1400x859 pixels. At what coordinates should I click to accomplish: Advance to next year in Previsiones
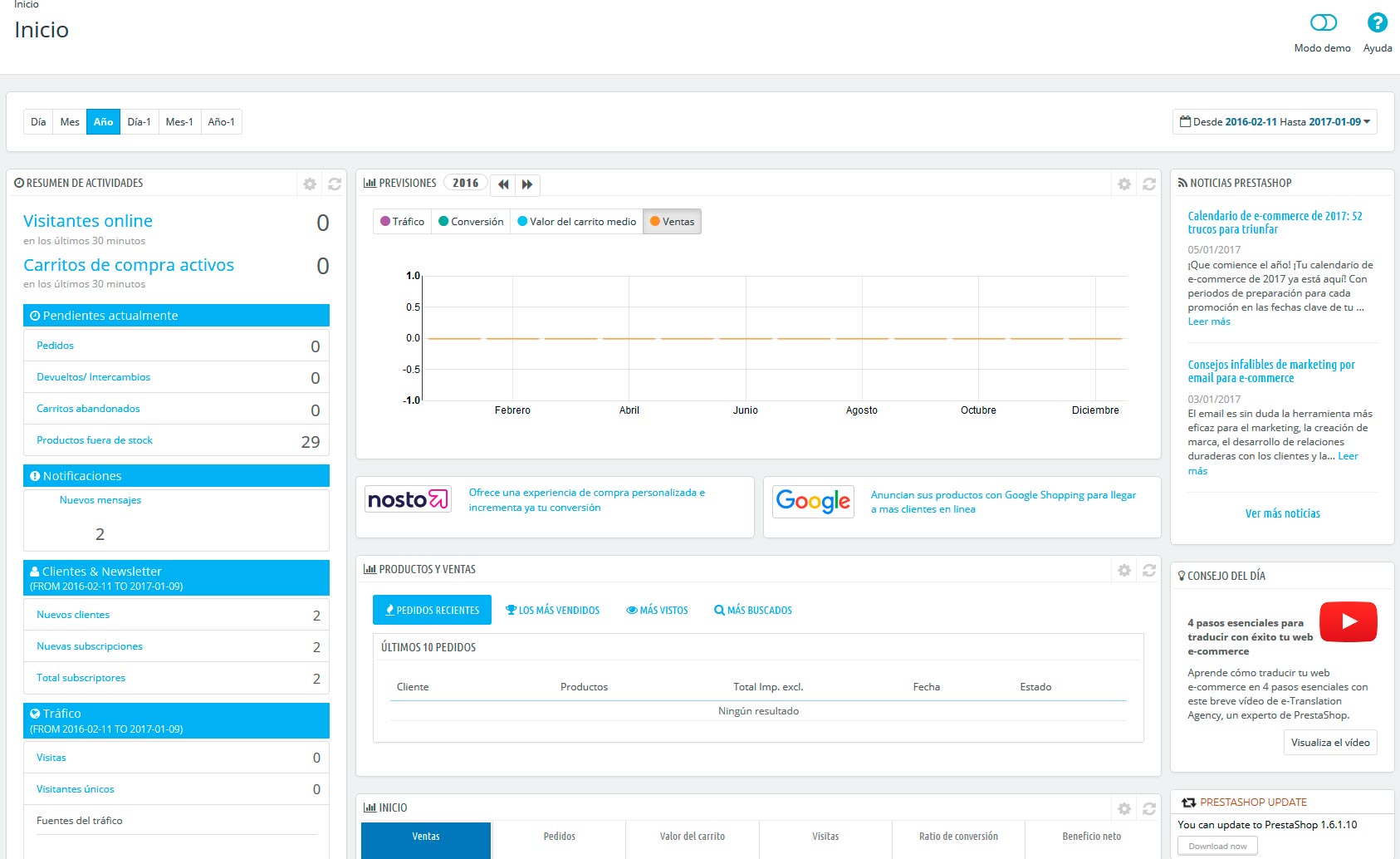click(x=527, y=184)
